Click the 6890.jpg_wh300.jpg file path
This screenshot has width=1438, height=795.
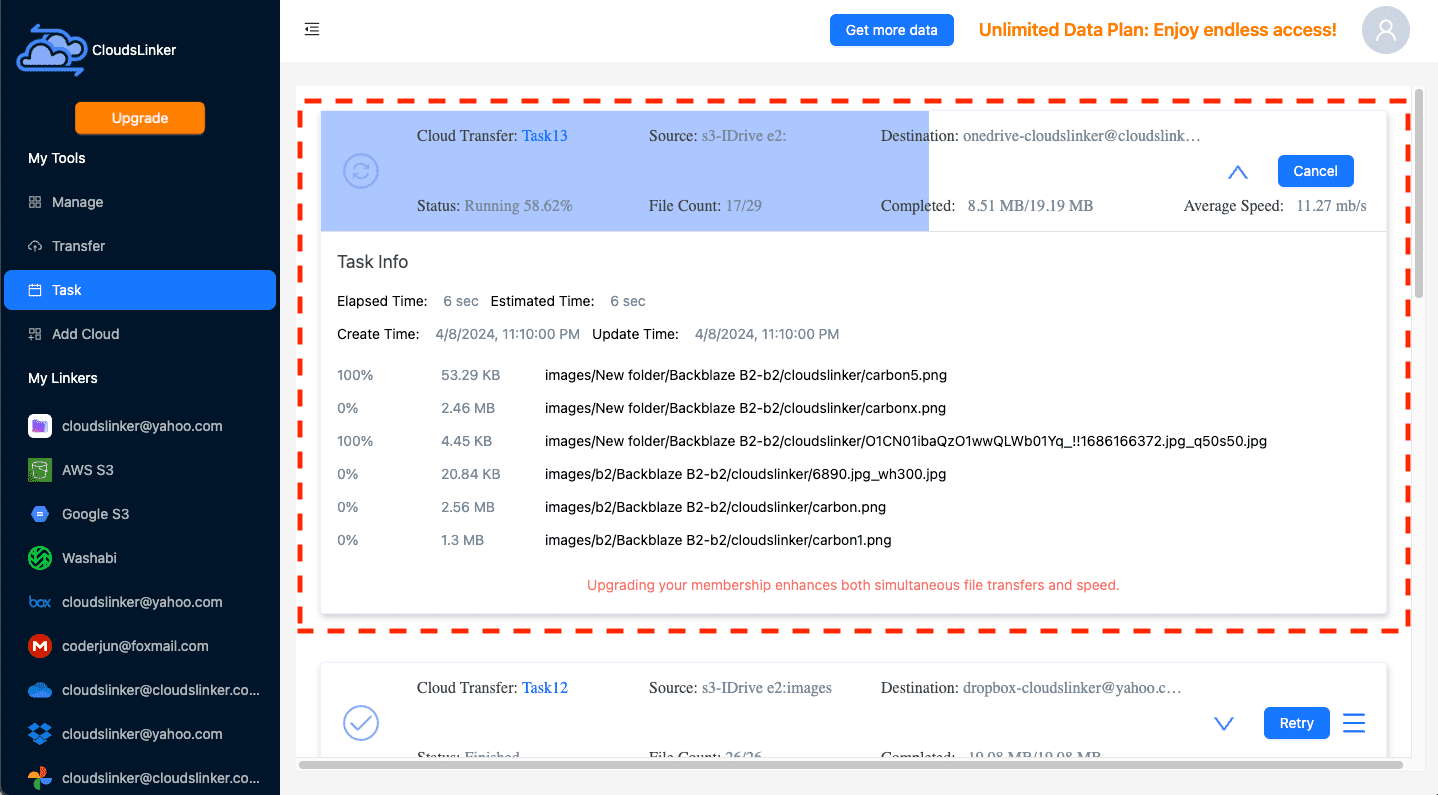pos(745,474)
